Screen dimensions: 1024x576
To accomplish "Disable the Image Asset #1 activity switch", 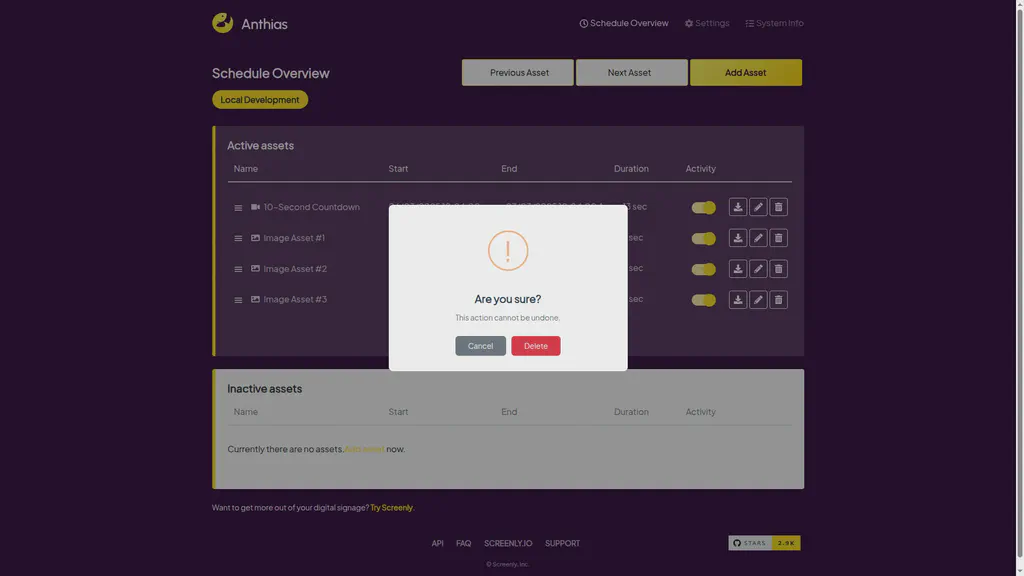I will (x=703, y=237).
